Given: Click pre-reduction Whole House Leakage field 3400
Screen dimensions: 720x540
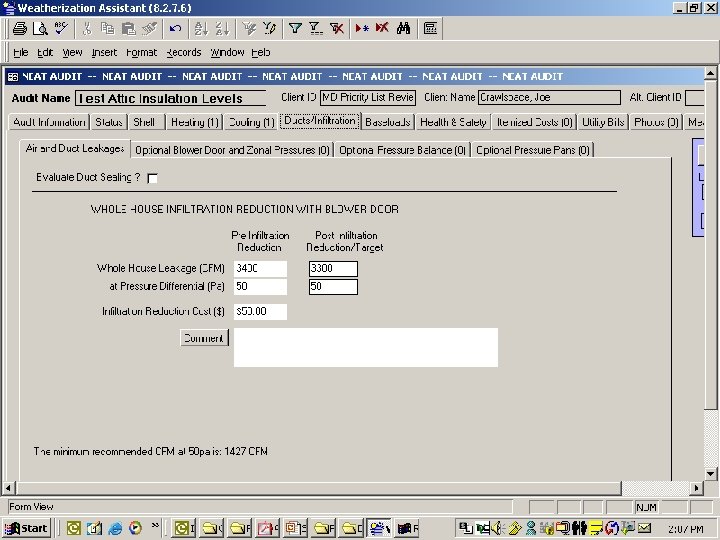Looking at the screenshot, I should tap(260, 269).
